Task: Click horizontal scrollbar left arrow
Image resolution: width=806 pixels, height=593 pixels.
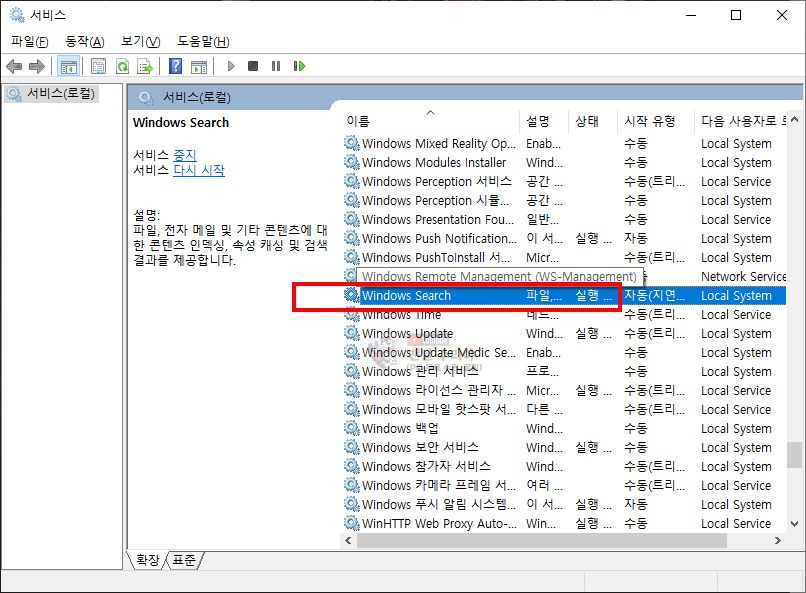Action: tap(348, 541)
